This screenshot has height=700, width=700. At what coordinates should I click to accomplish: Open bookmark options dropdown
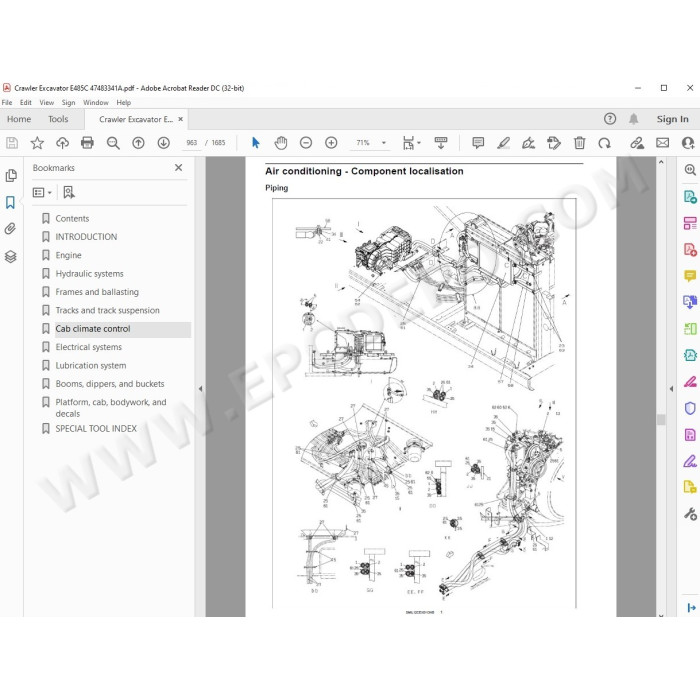coord(42,192)
